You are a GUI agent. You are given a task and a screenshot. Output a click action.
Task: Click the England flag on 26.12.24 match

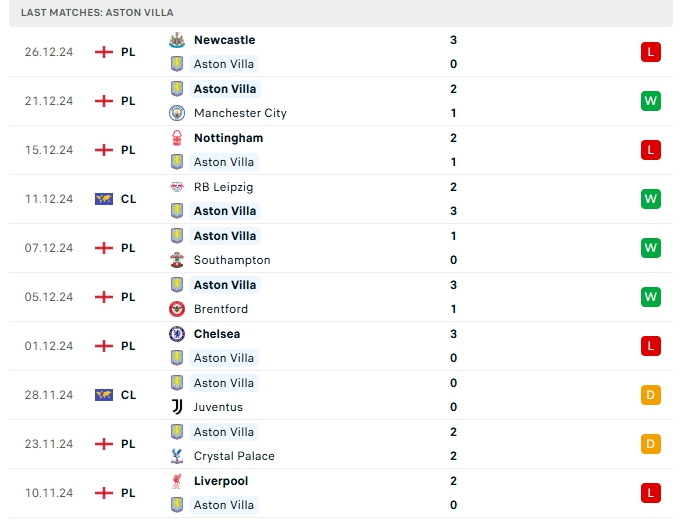(103, 52)
